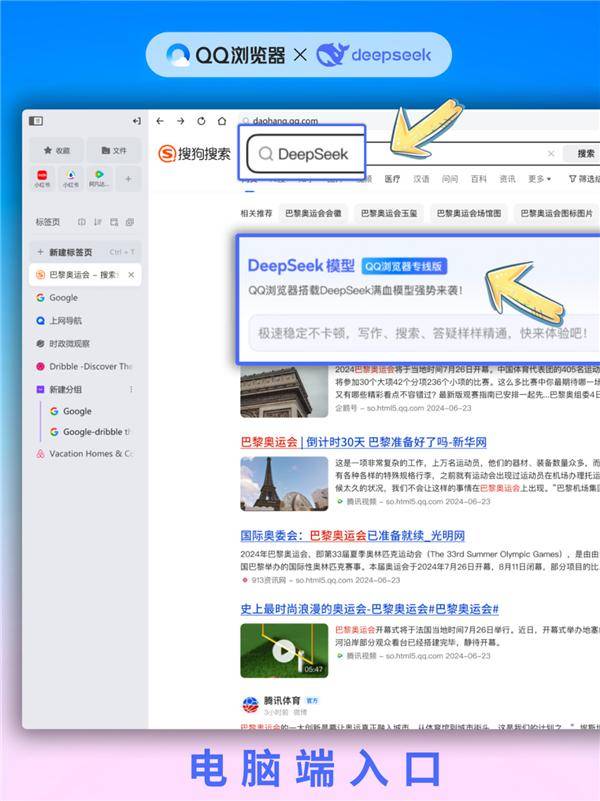Screen dimensions: 600x801
Task: Open the red 小红书 shortcut icon
Action: [42, 178]
